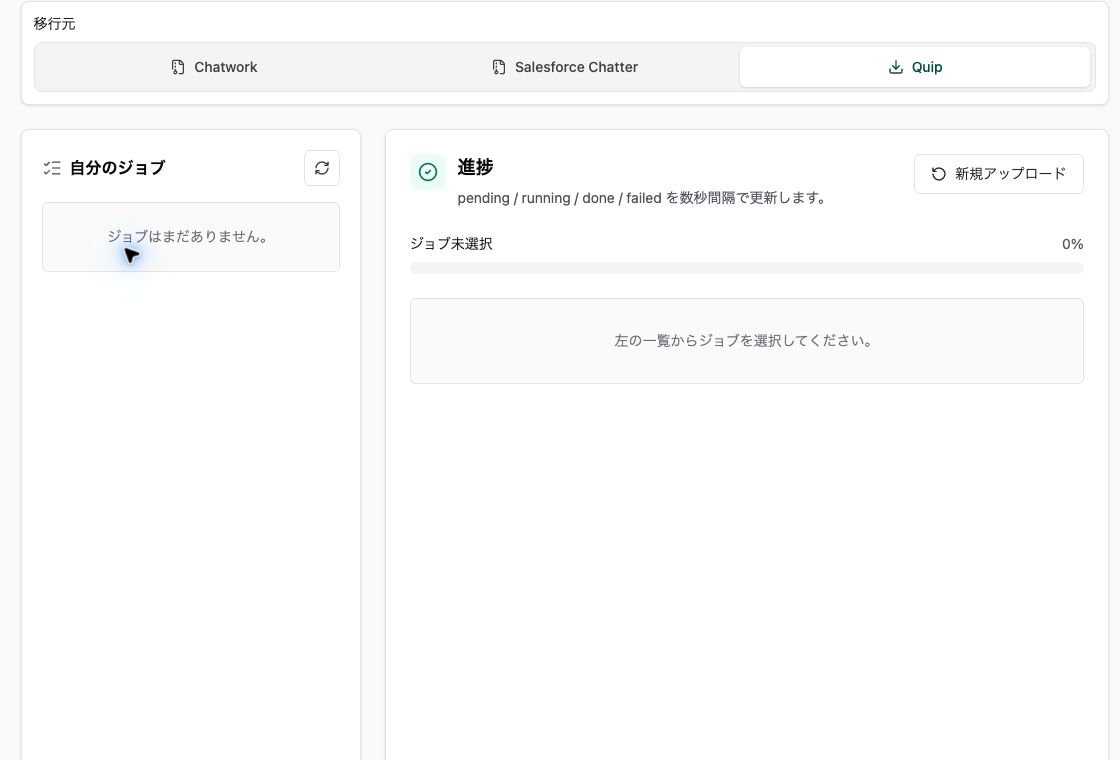Switch to the Chatwork source tab
The width and height of the screenshot is (1120, 760).
point(214,67)
